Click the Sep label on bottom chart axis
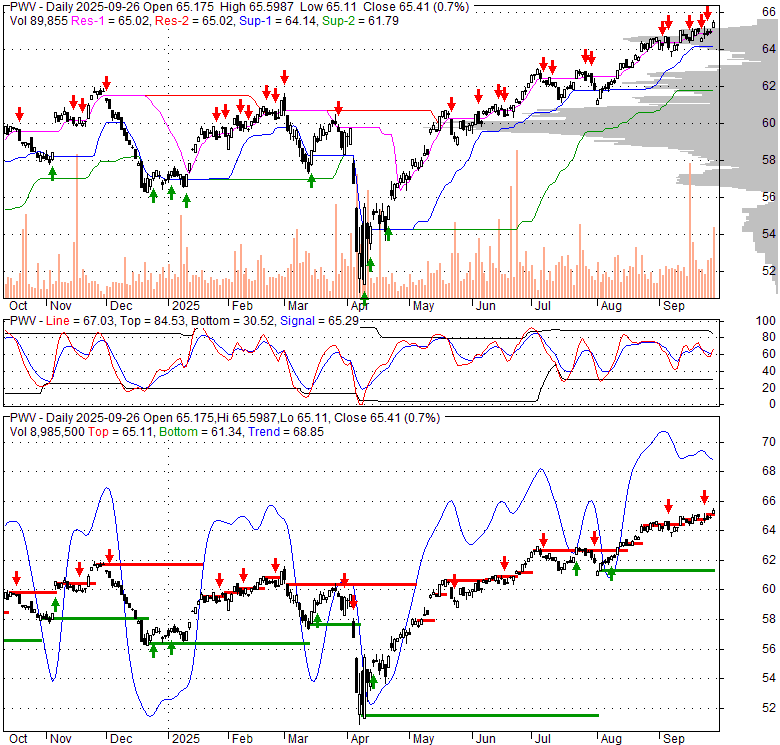Screen dimensions: 780x745 (674, 739)
